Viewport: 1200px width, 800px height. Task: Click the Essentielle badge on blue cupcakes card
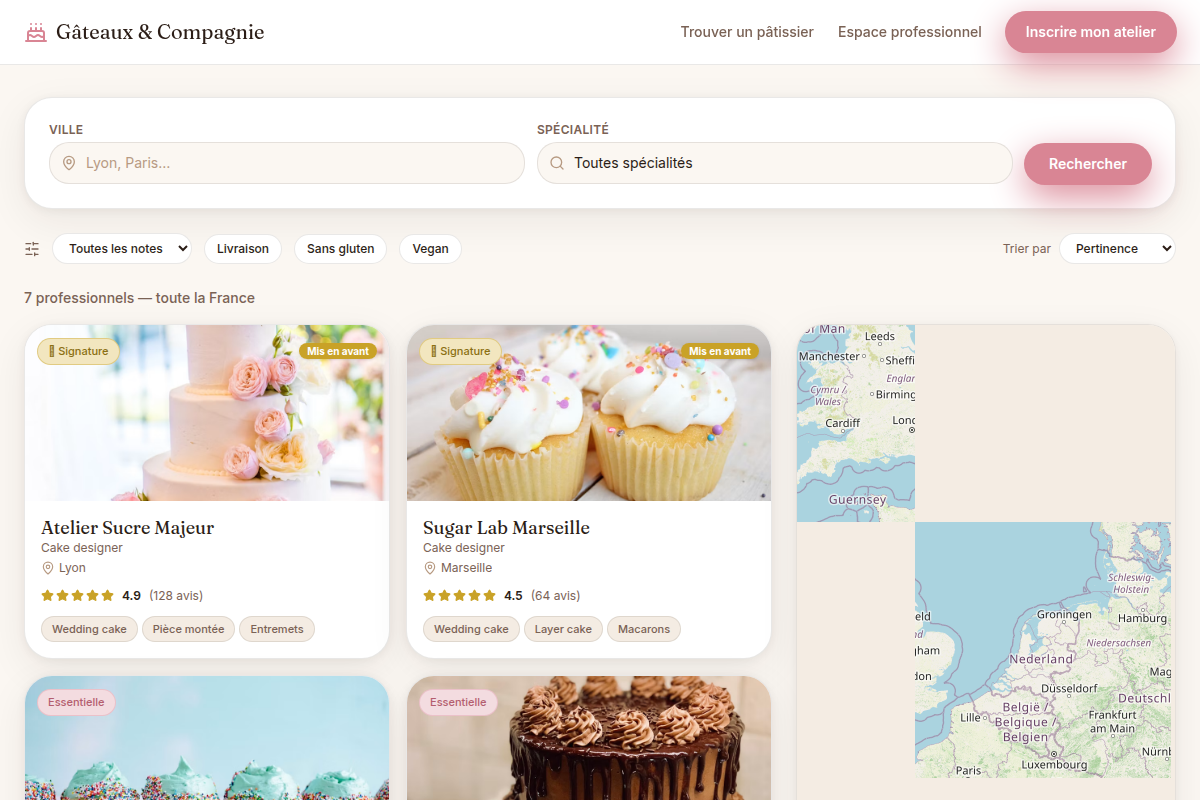(x=76, y=702)
